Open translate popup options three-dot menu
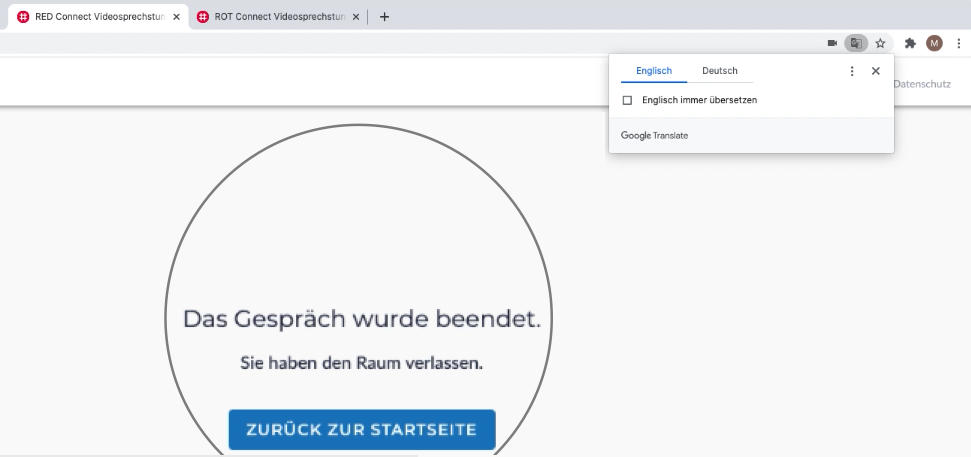Image resolution: width=971 pixels, height=457 pixels. pyautogui.click(x=852, y=71)
